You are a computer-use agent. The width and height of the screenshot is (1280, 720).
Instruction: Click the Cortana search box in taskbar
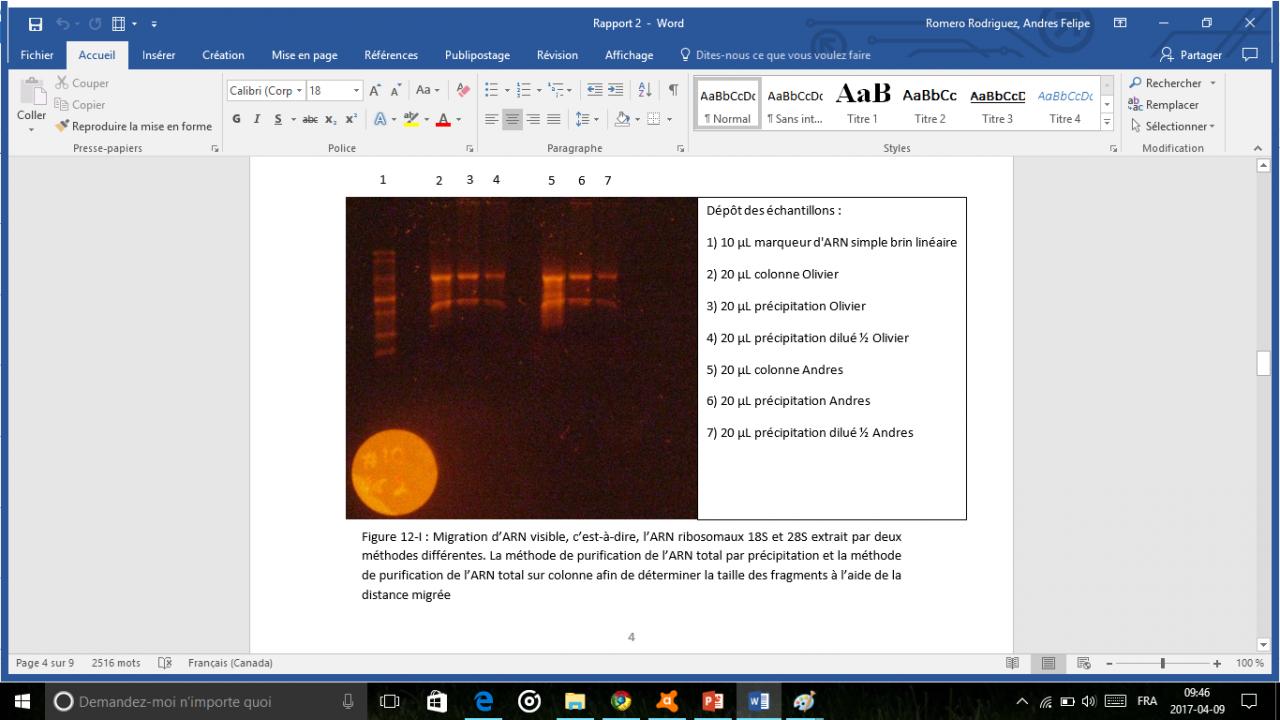203,701
